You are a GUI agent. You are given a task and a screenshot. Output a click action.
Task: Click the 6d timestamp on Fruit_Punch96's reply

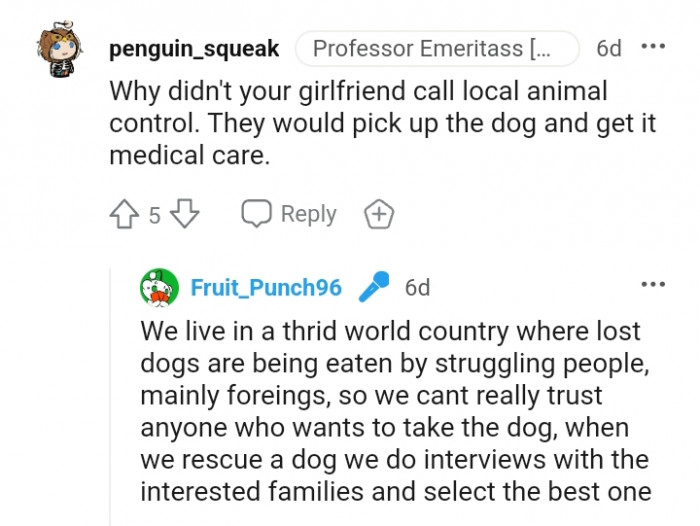click(x=417, y=288)
